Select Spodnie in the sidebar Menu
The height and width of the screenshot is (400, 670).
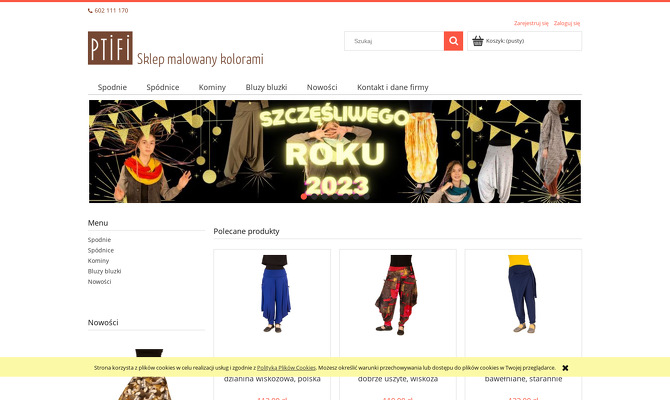click(100, 240)
